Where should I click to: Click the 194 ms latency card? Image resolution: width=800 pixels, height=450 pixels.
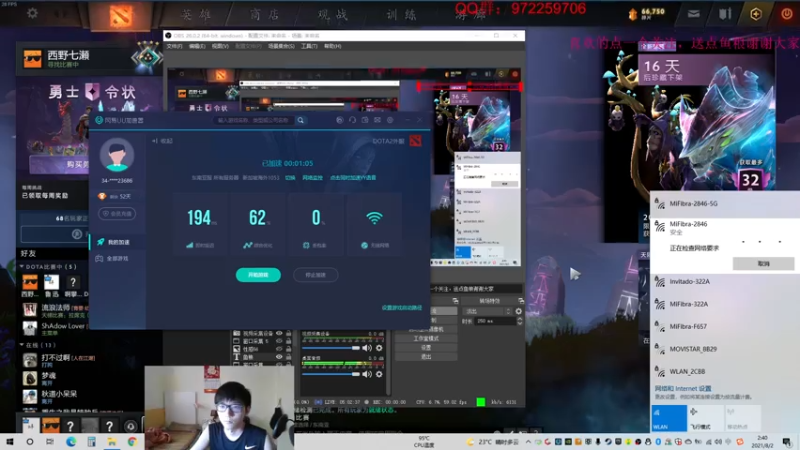[201, 225]
